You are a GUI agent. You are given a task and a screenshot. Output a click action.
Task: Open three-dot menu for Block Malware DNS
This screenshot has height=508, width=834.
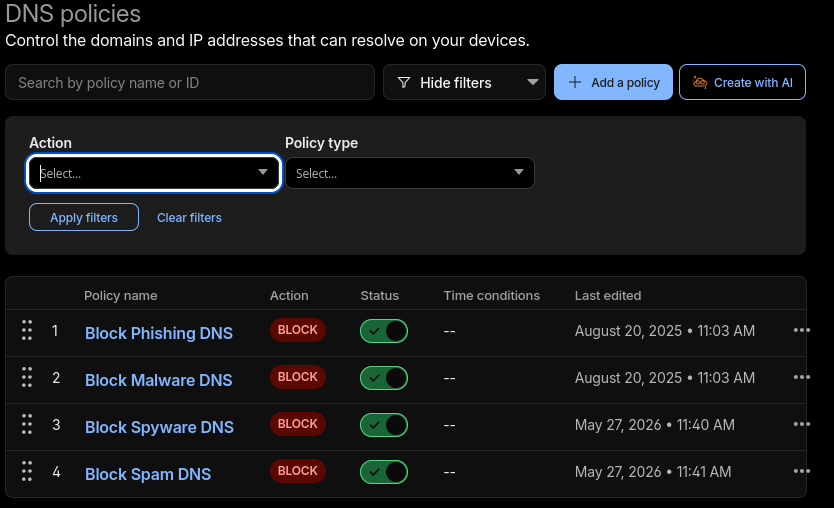tap(801, 377)
